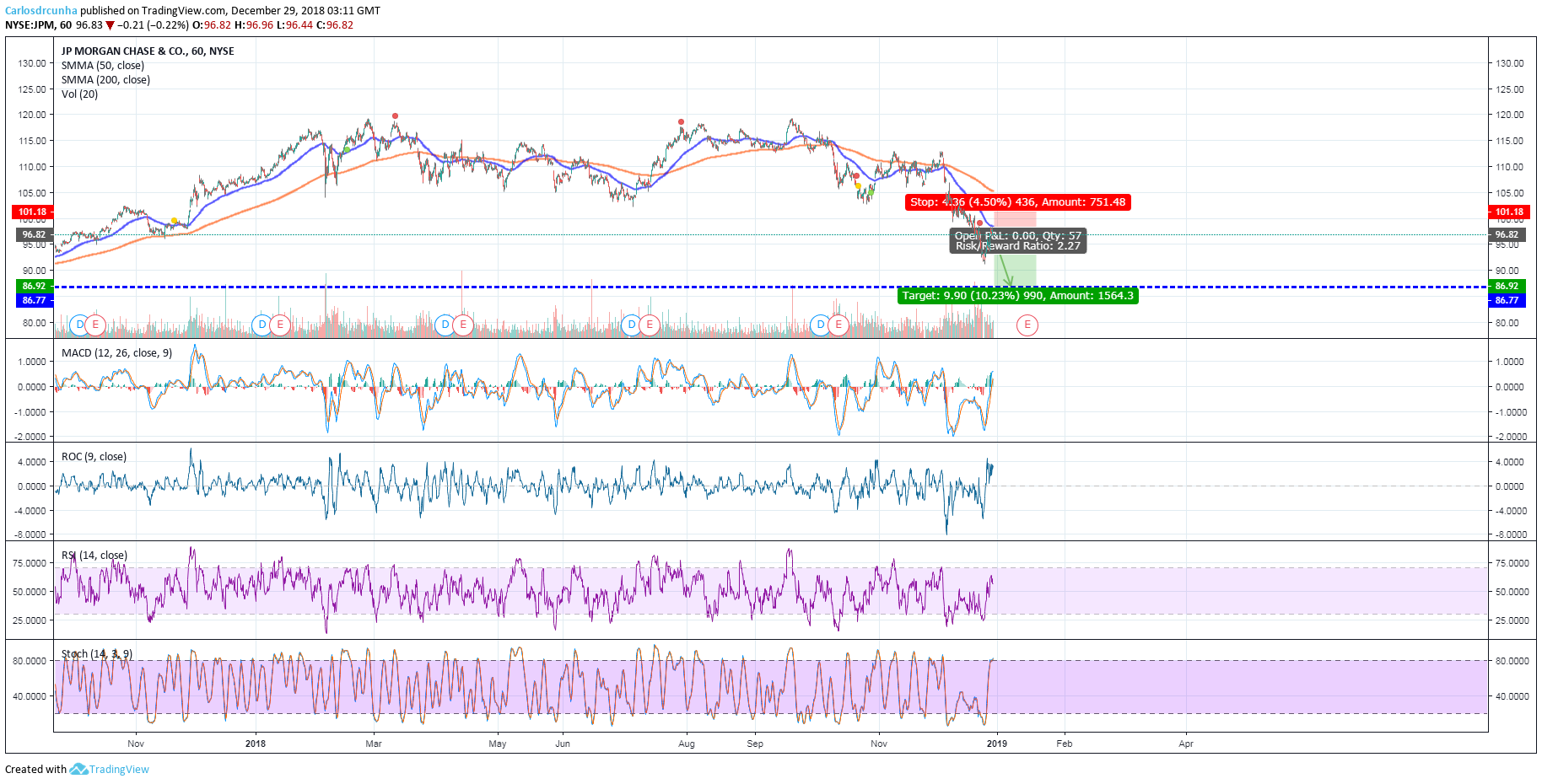View the earnings E marker of October 2018
The height and width of the screenshot is (784, 1542).
tap(838, 325)
